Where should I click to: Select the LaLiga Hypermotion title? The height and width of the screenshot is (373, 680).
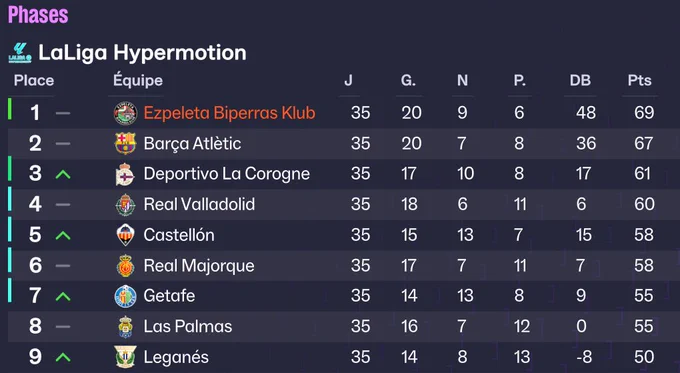pyautogui.click(x=142, y=53)
